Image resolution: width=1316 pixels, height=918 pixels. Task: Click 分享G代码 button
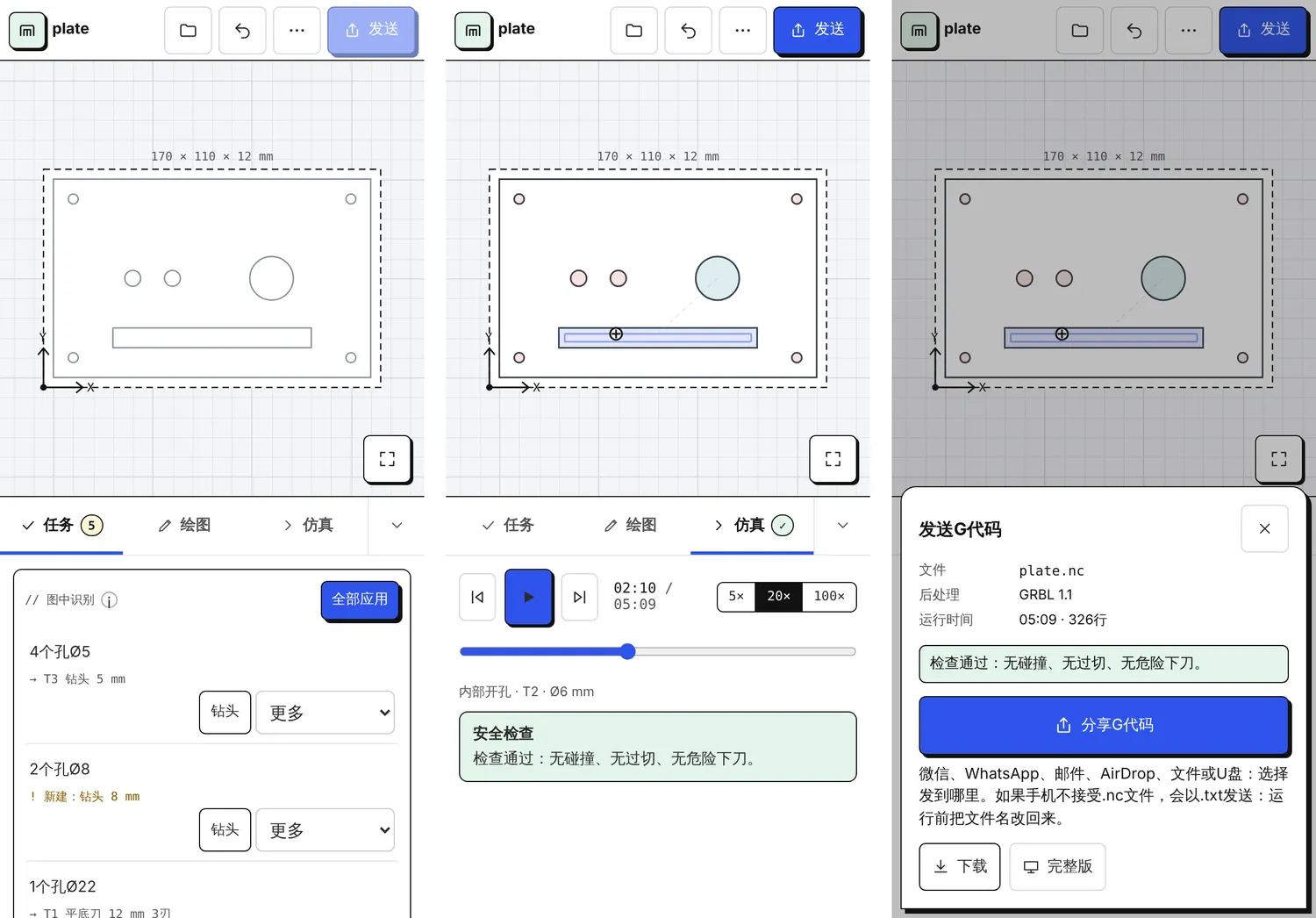pyautogui.click(x=1104, y=725)
